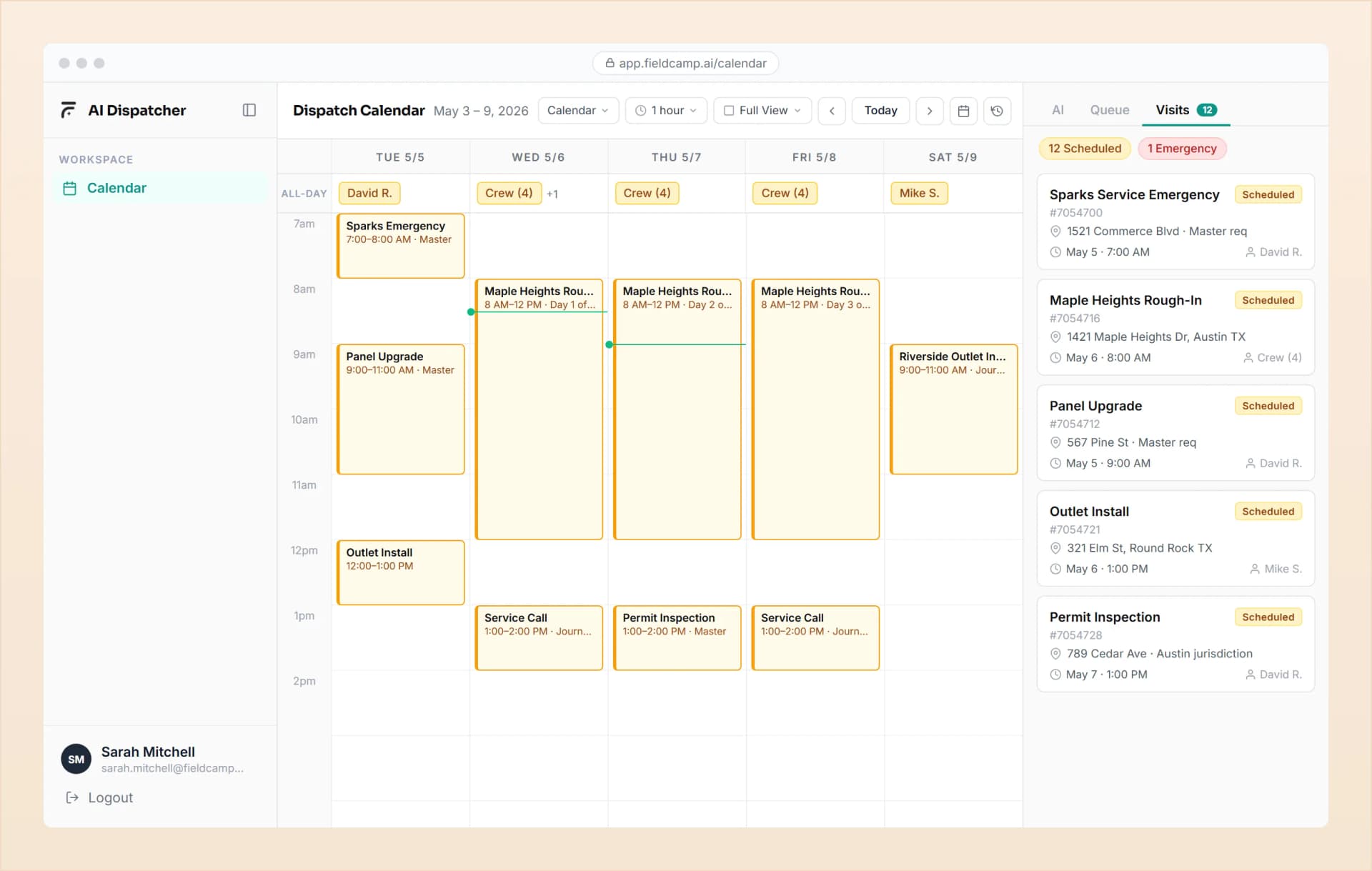Screen dimensions: 1372x871
Task: Open the Calendar view dropdown
Action: coord(577,111)
